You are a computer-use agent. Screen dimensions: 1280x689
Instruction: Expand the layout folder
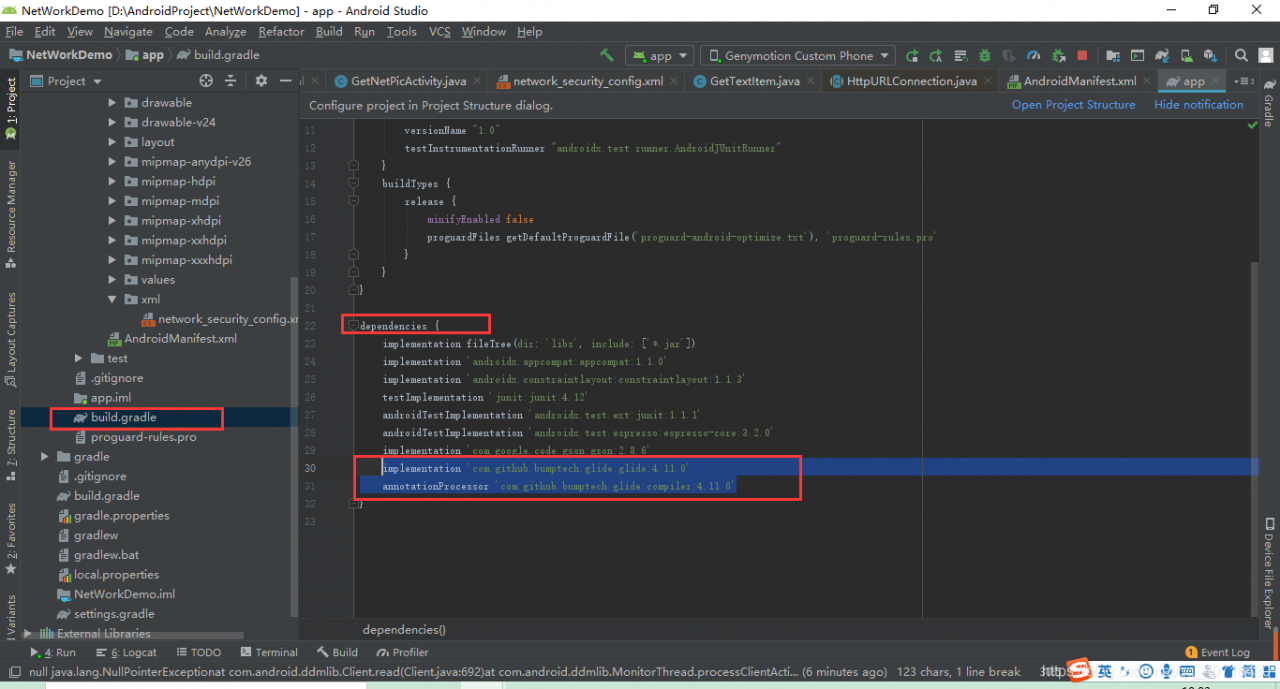[113, 142]
